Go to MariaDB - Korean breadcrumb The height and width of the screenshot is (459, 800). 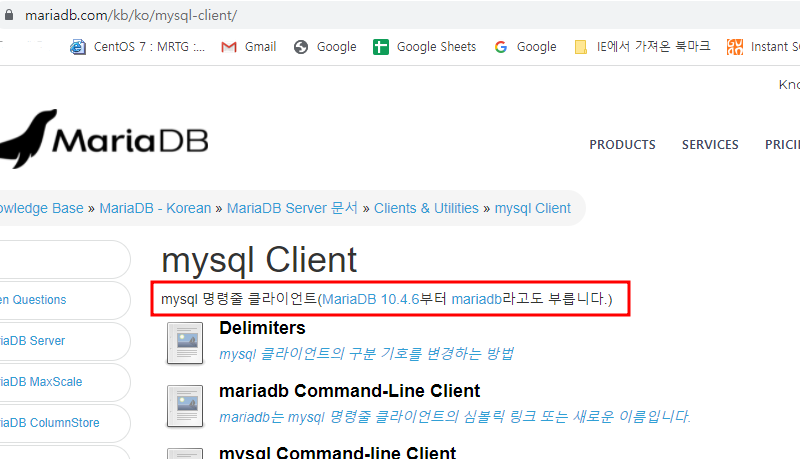click(155, 208)
